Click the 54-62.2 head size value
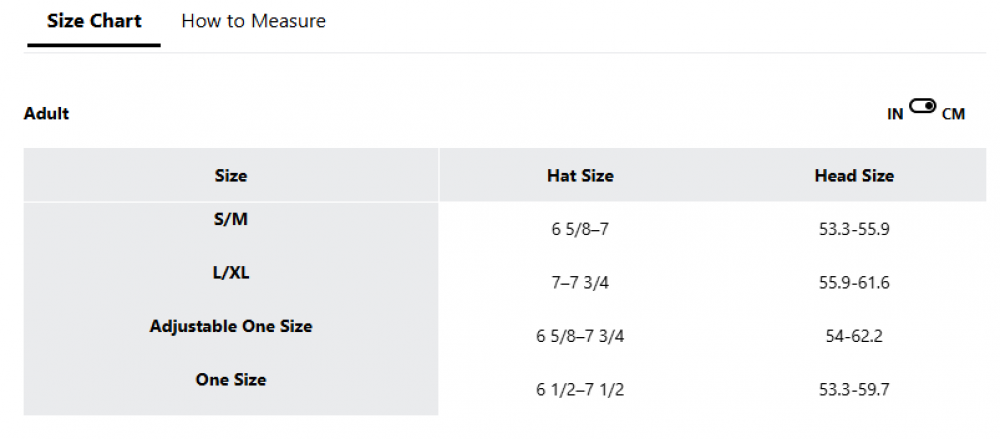The height and width of the screenshot is (439, 1000). point(854,336)
